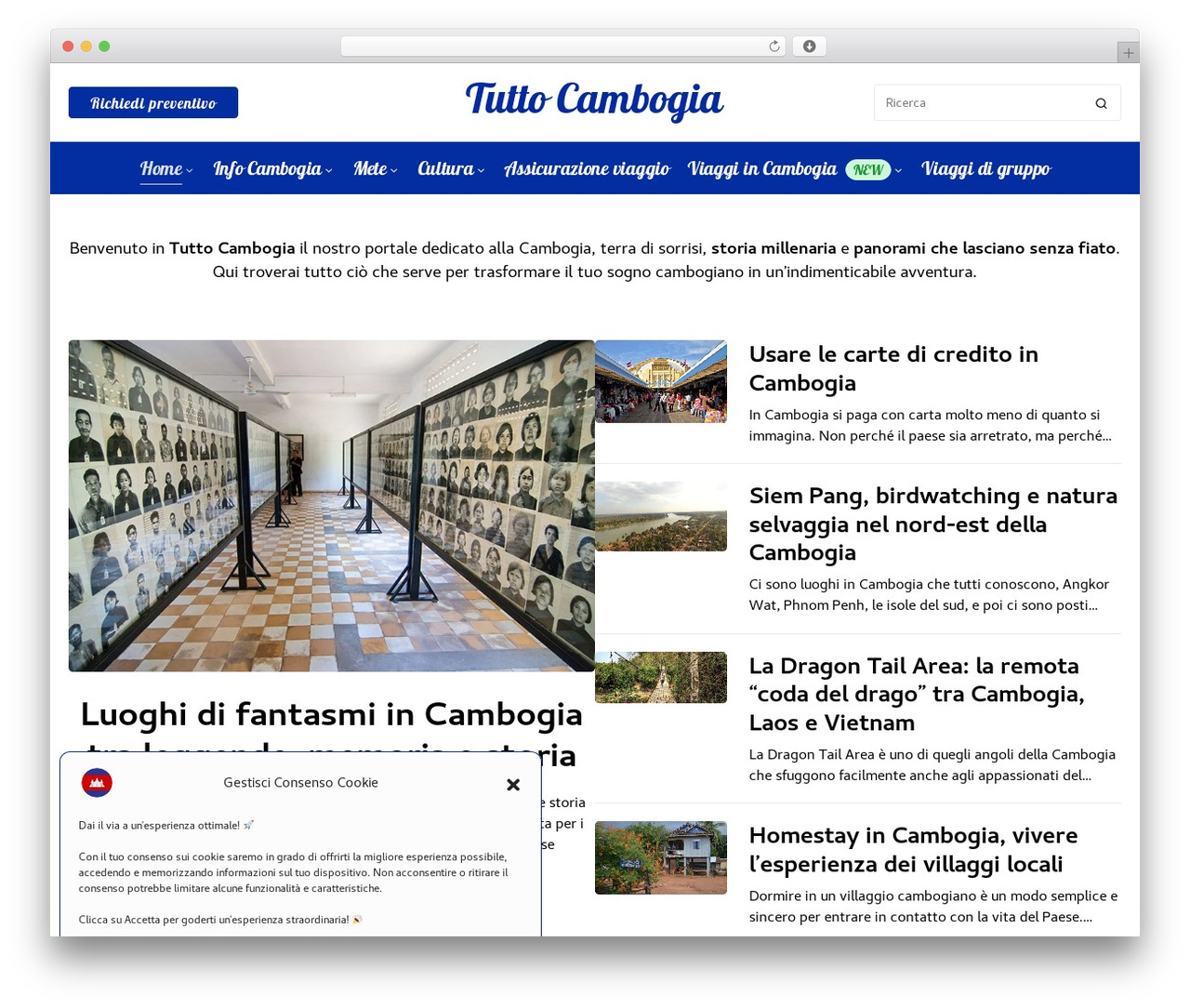Viewport: 1190px width, 1008px height.
Task: Open the Tuol Sleng photo gallery image
Action: (331, 506)
